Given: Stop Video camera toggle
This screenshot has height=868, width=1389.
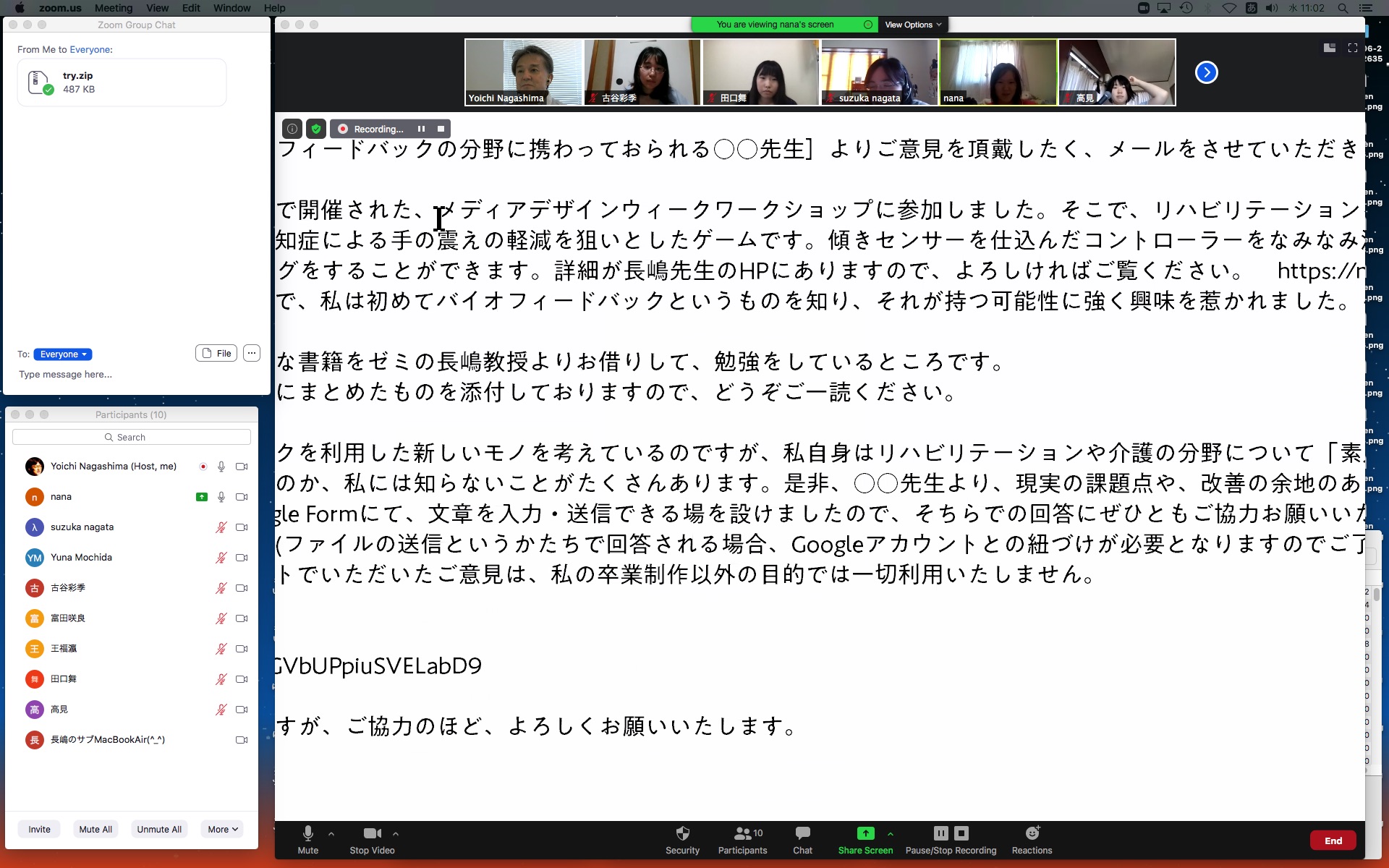Looking at the screenshot, I should (372, 833).
